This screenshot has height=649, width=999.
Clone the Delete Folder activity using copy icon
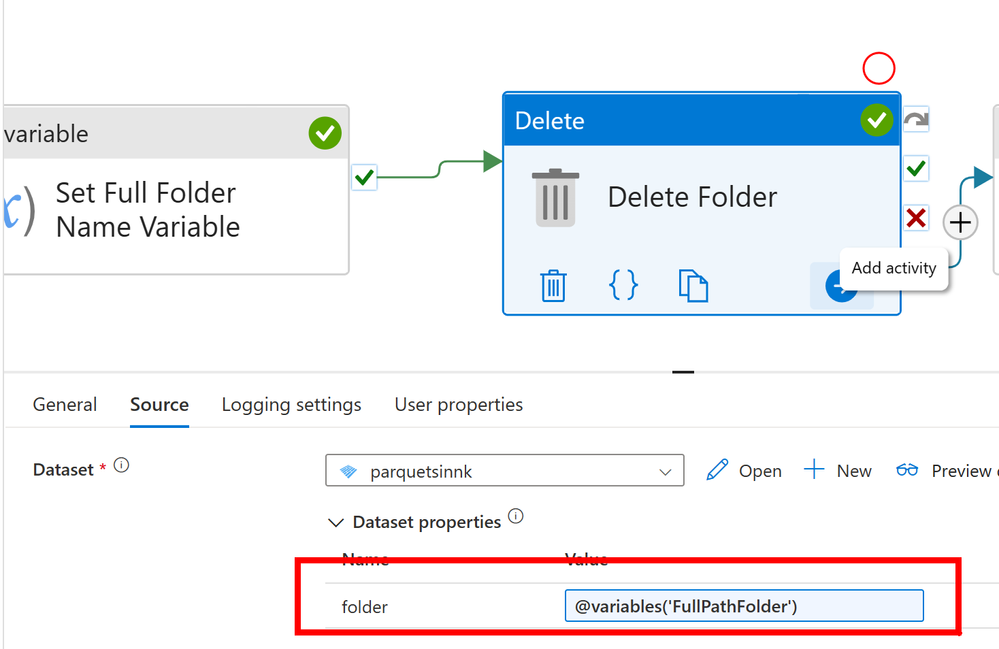(x=693, y=285)
